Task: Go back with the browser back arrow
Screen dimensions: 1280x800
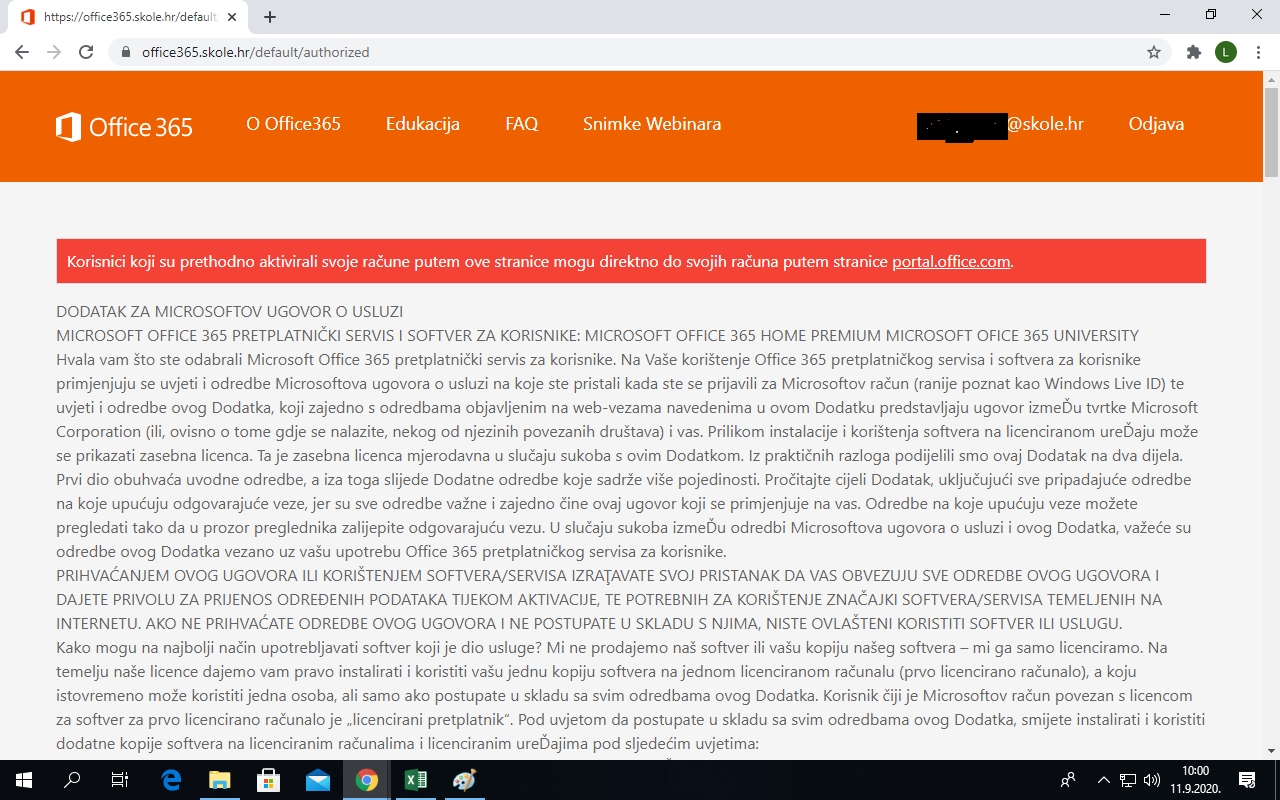Action: point(22,52)
